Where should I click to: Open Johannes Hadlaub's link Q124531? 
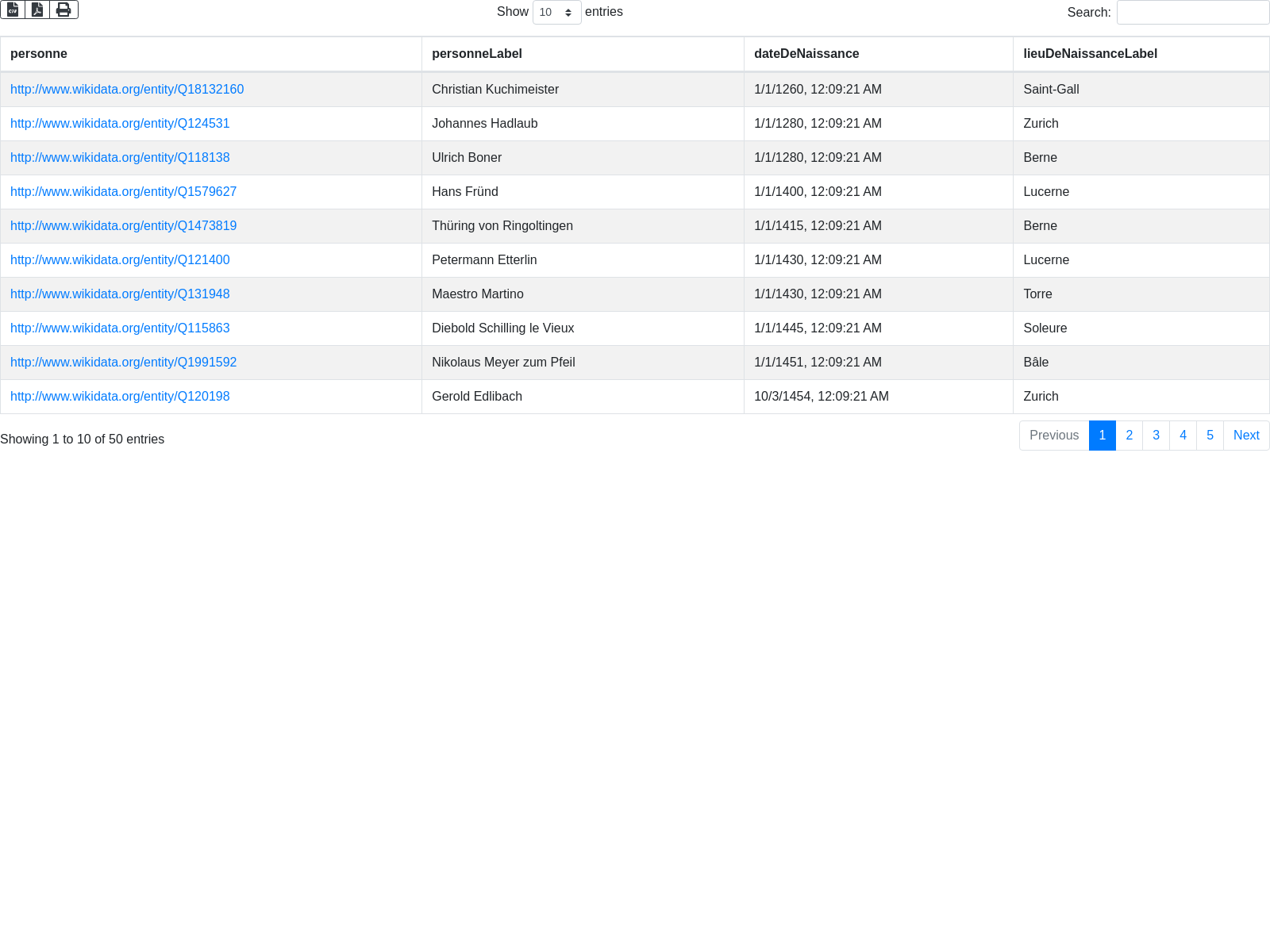120,124
